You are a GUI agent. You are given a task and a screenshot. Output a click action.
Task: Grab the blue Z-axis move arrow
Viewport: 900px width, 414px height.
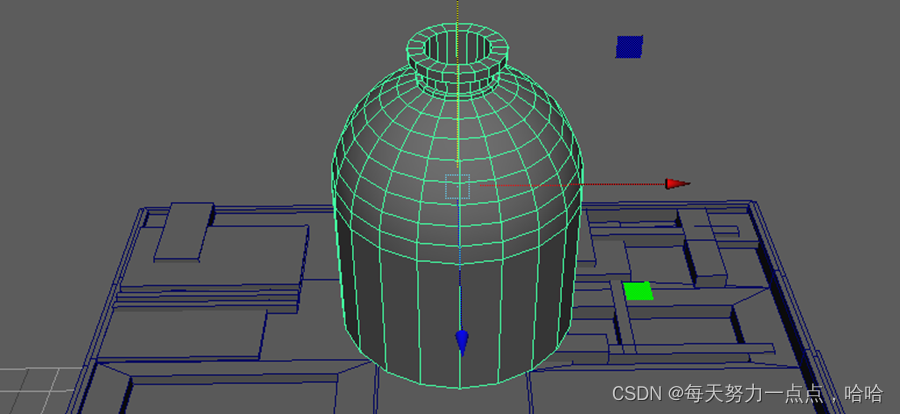click(462, 342)
